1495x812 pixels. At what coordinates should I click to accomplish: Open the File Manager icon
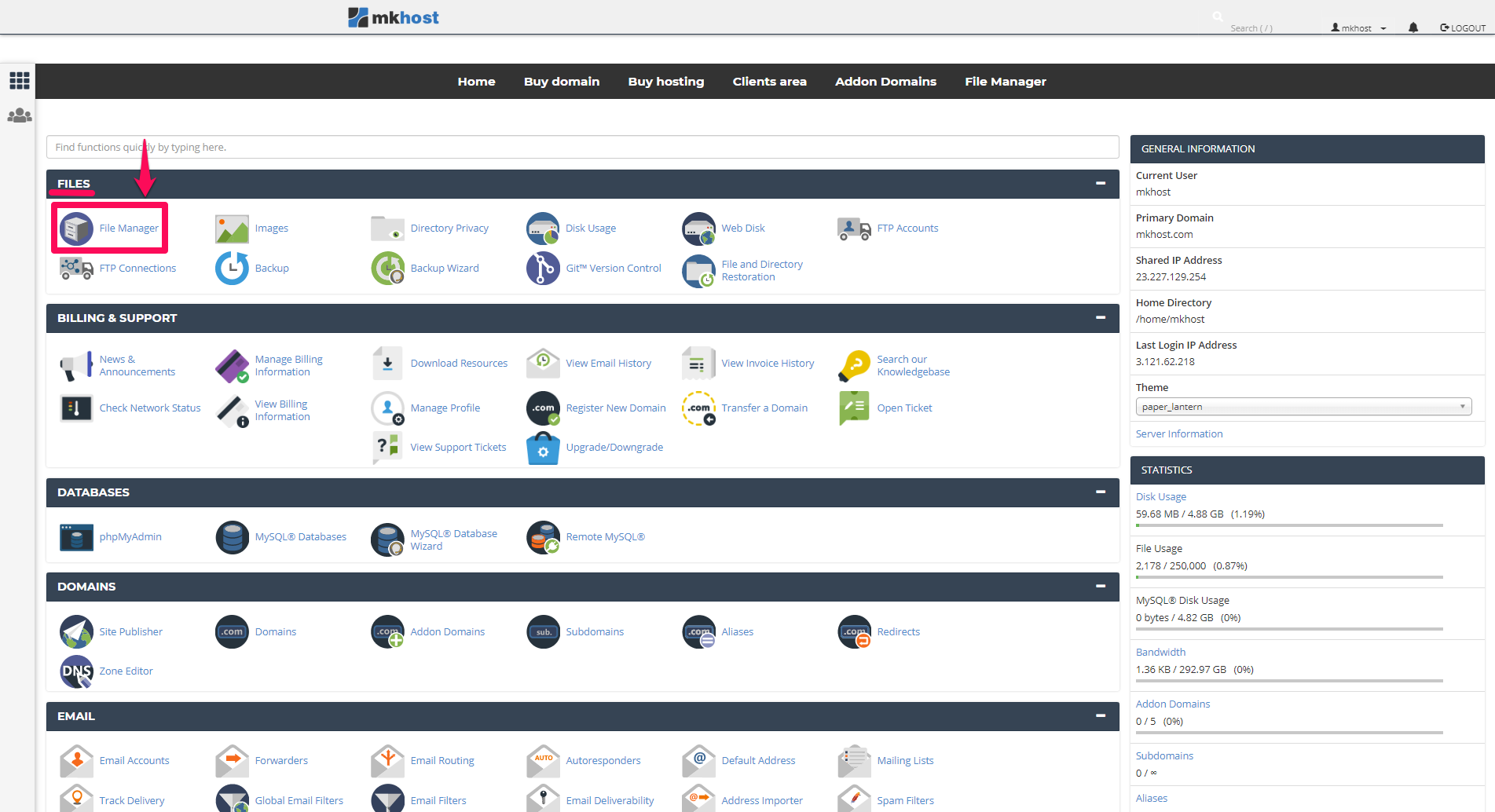point(77,229)
